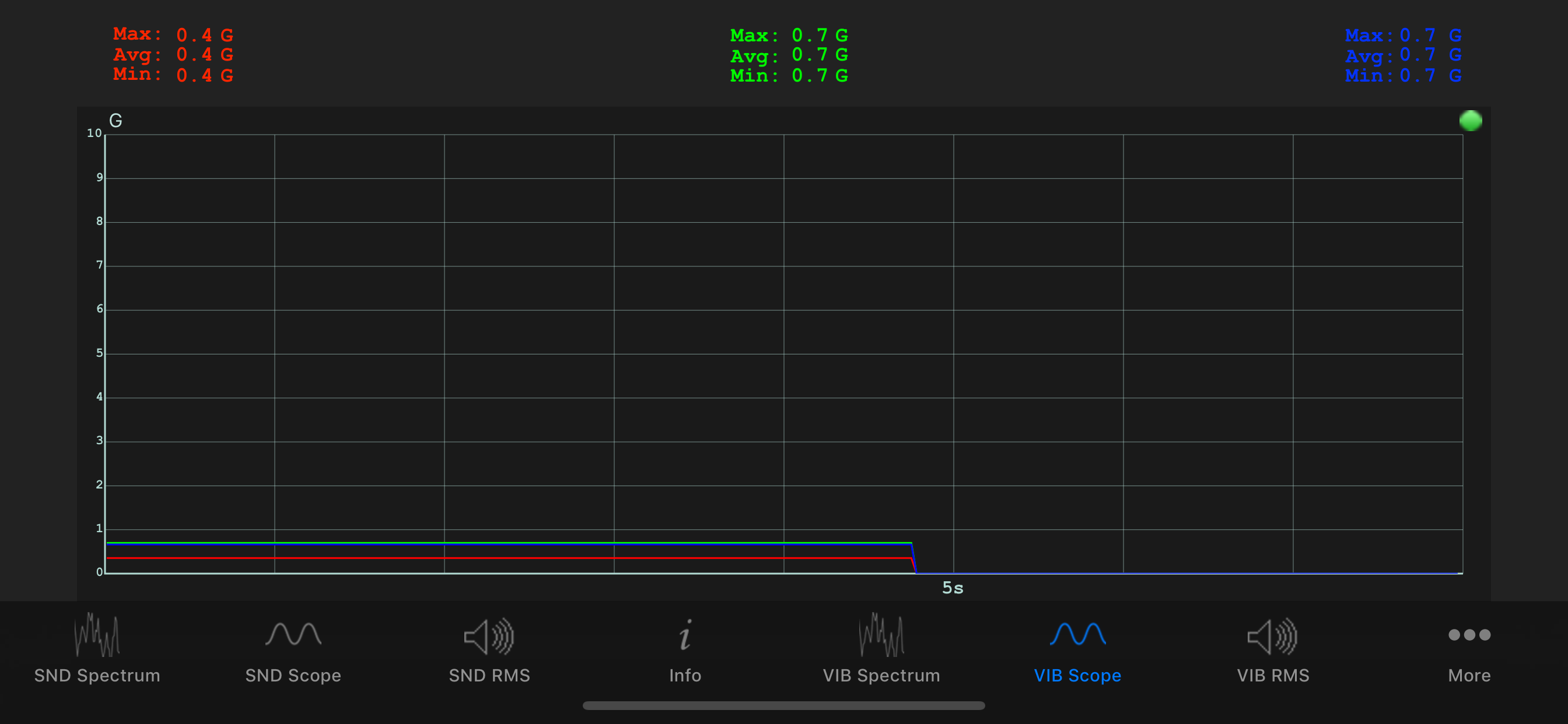Switch to the VIB RMS tab label
The width and height of the screenshot is (1568, 724).
(1273, 676)
